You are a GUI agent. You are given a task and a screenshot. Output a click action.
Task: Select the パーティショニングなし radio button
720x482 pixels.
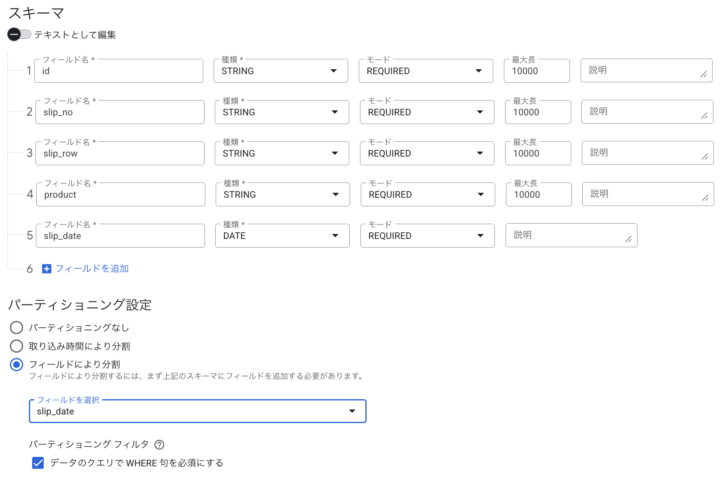click(16, 327)
